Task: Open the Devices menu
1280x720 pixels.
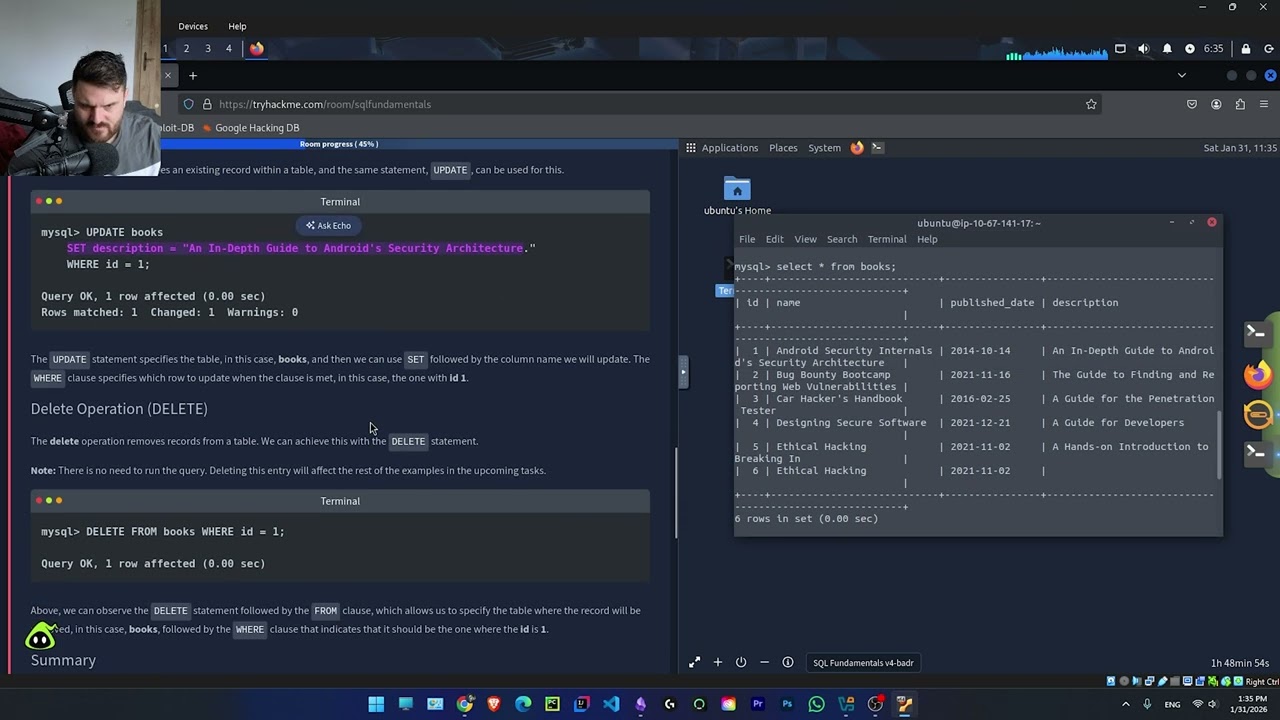Action: coord(193,26)
